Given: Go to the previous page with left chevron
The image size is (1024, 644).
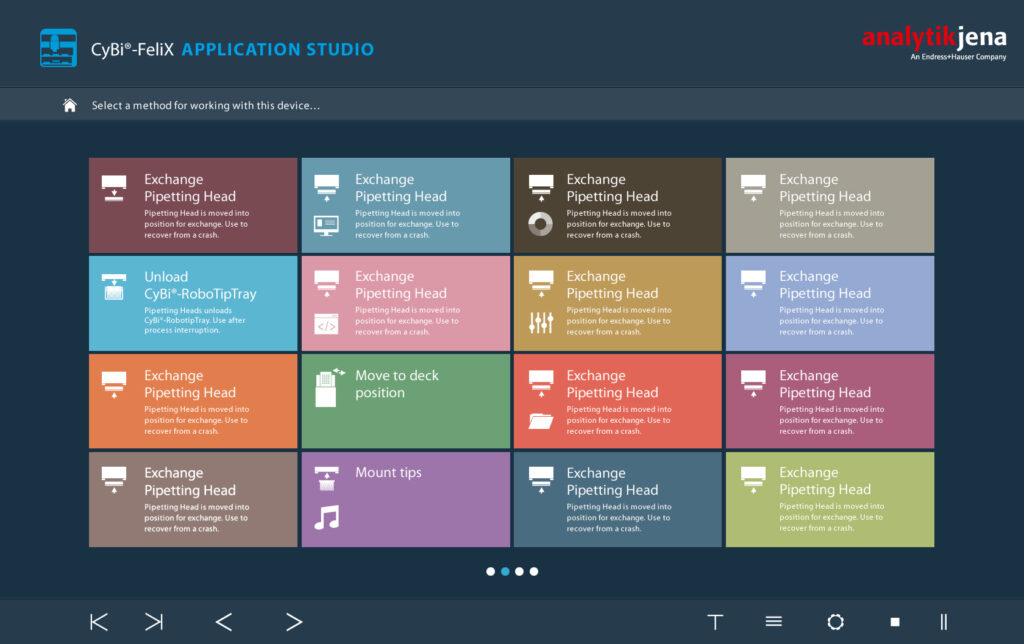Looking at the screenshot, I should pos(224,622).
